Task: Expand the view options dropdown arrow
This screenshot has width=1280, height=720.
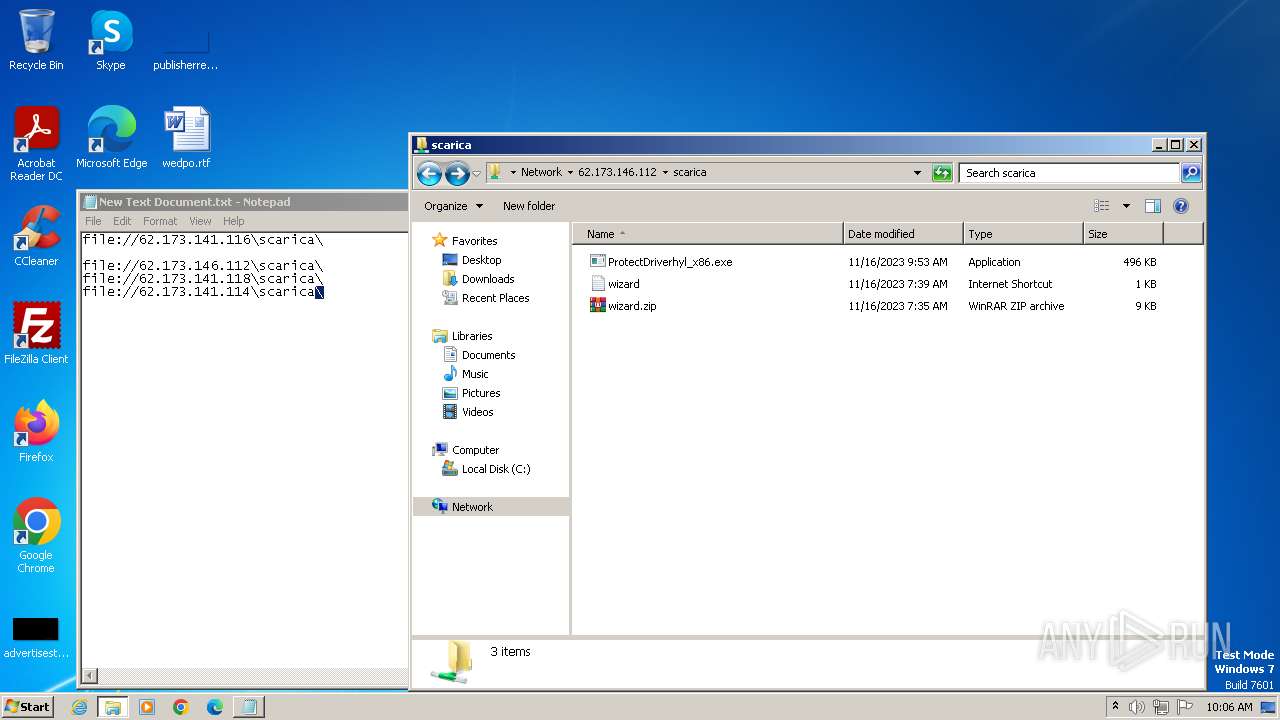Action: click(1126, 206)
